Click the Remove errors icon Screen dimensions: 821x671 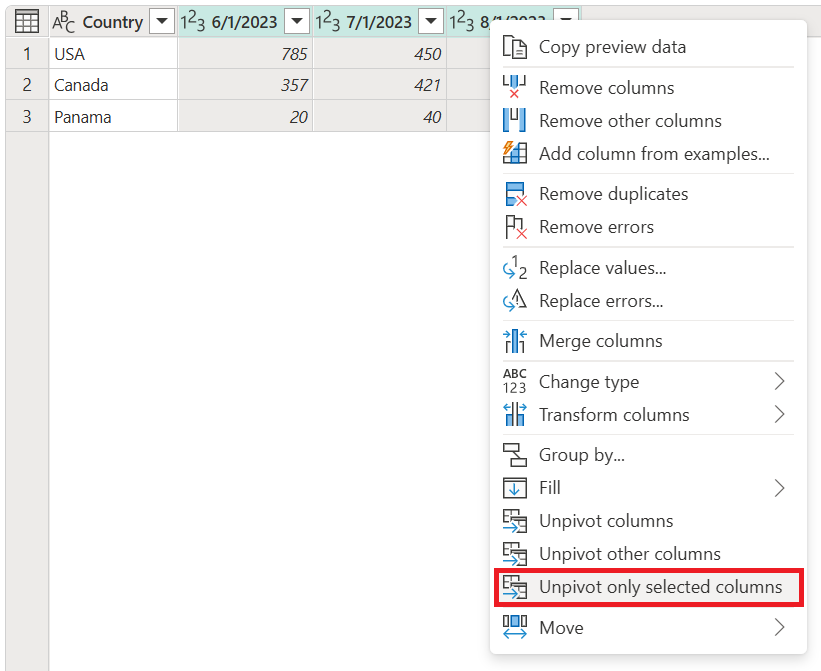point(514,227)
